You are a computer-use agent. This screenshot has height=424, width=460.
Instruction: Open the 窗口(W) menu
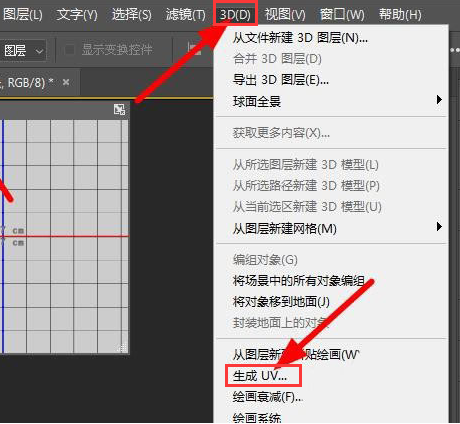coord(342,15)
